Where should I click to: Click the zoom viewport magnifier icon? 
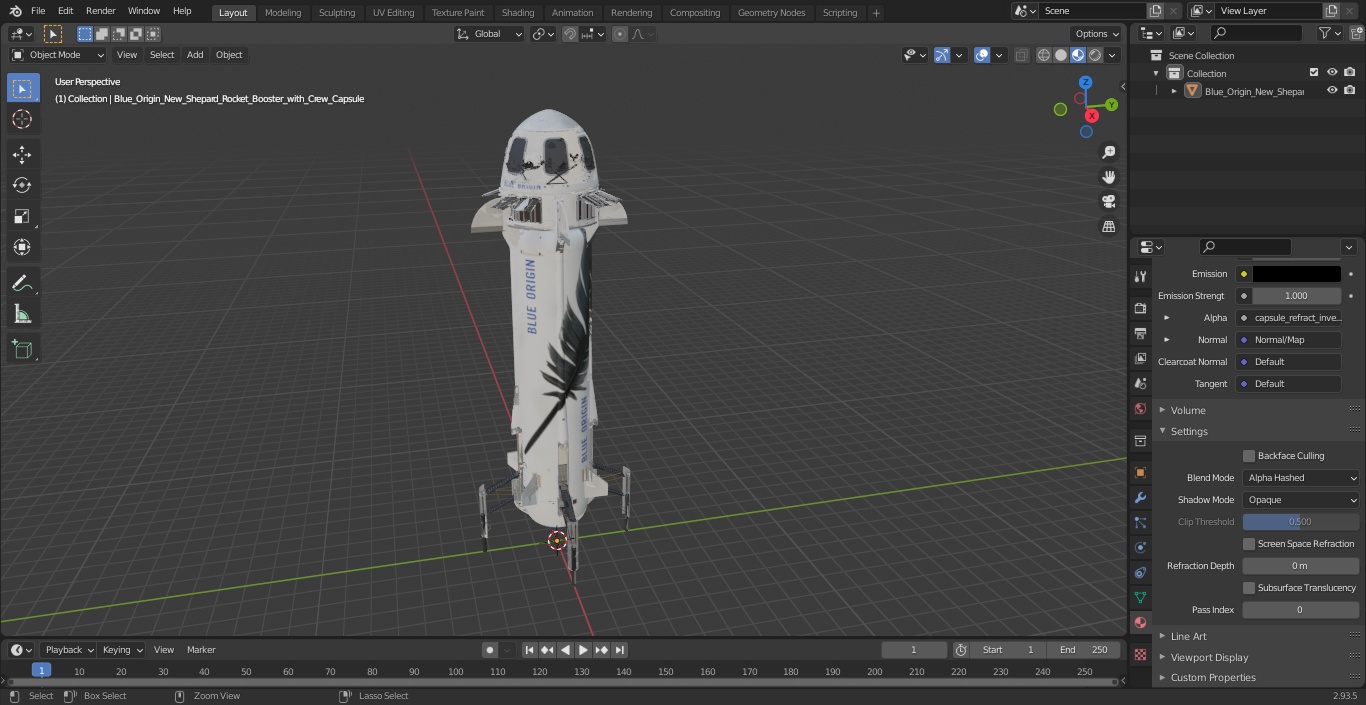(x=1108, y=152)
